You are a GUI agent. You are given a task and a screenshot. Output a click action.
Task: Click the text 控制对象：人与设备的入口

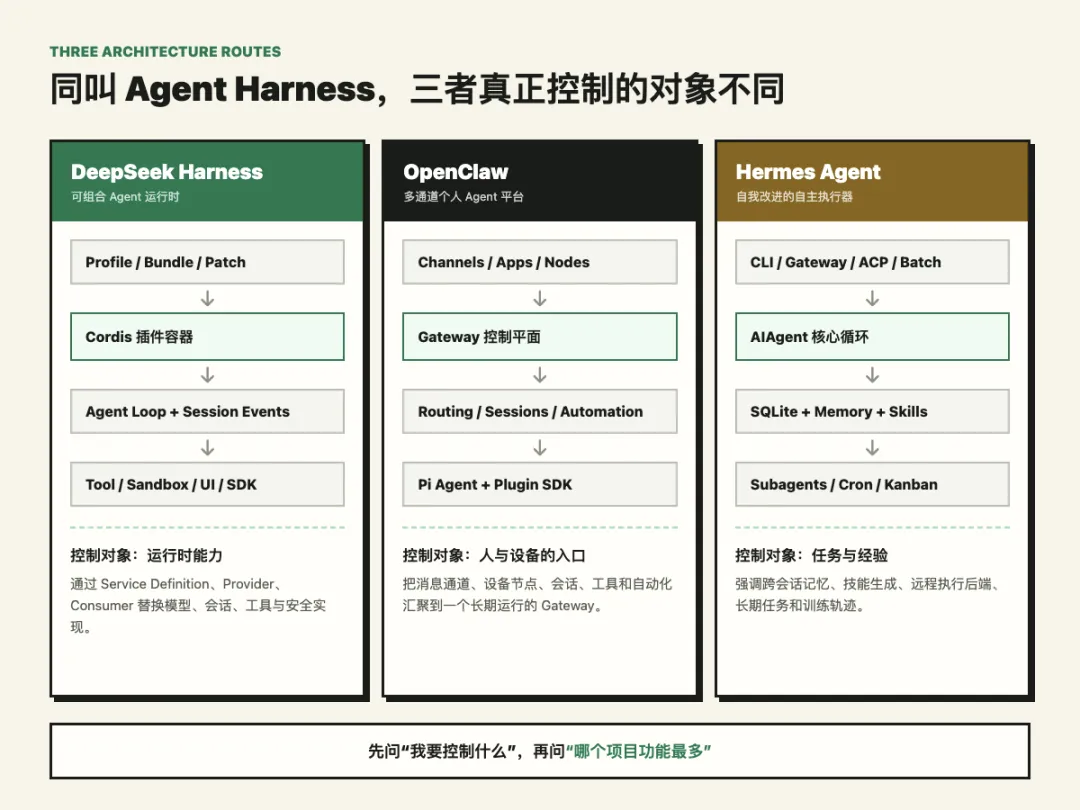[494, 555]
